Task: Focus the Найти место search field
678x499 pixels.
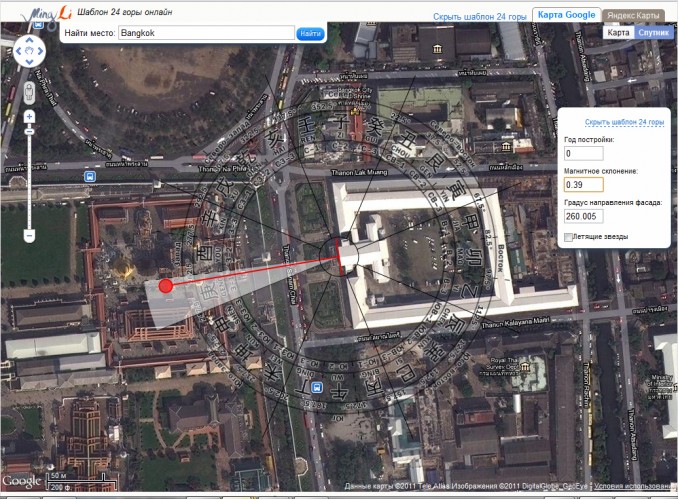Action: point(206,33)
